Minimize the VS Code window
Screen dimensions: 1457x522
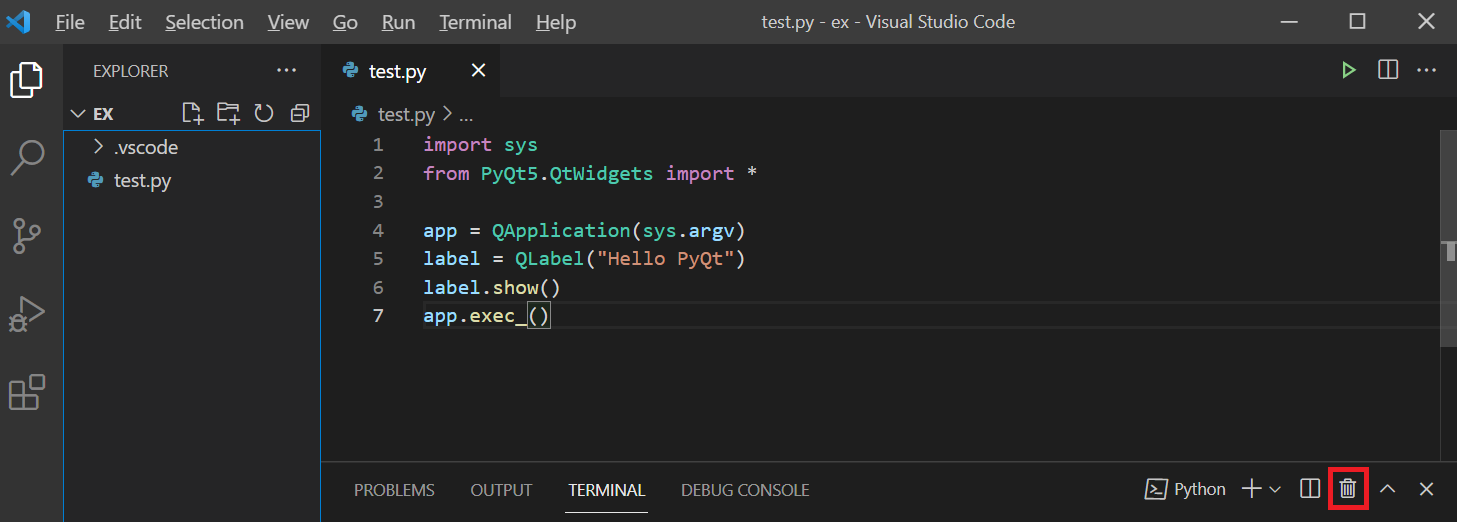pos(1288,21)
